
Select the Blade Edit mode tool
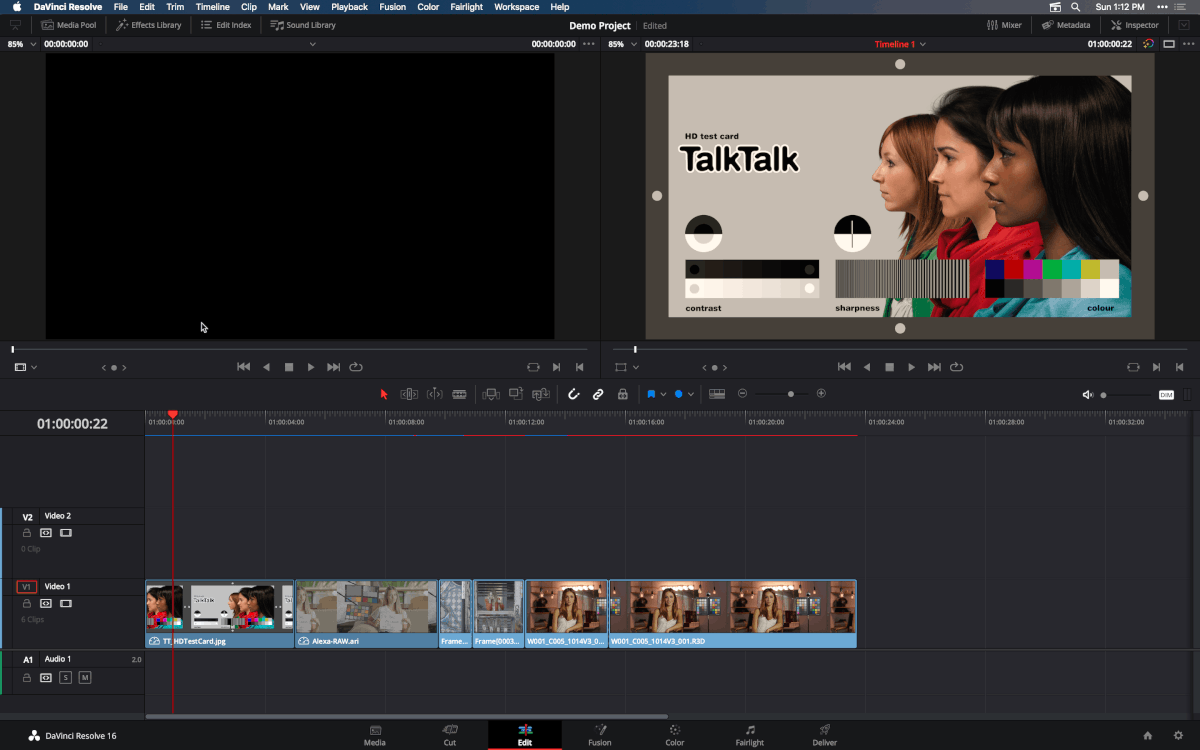pyautogui.click(x=459, y=393)
